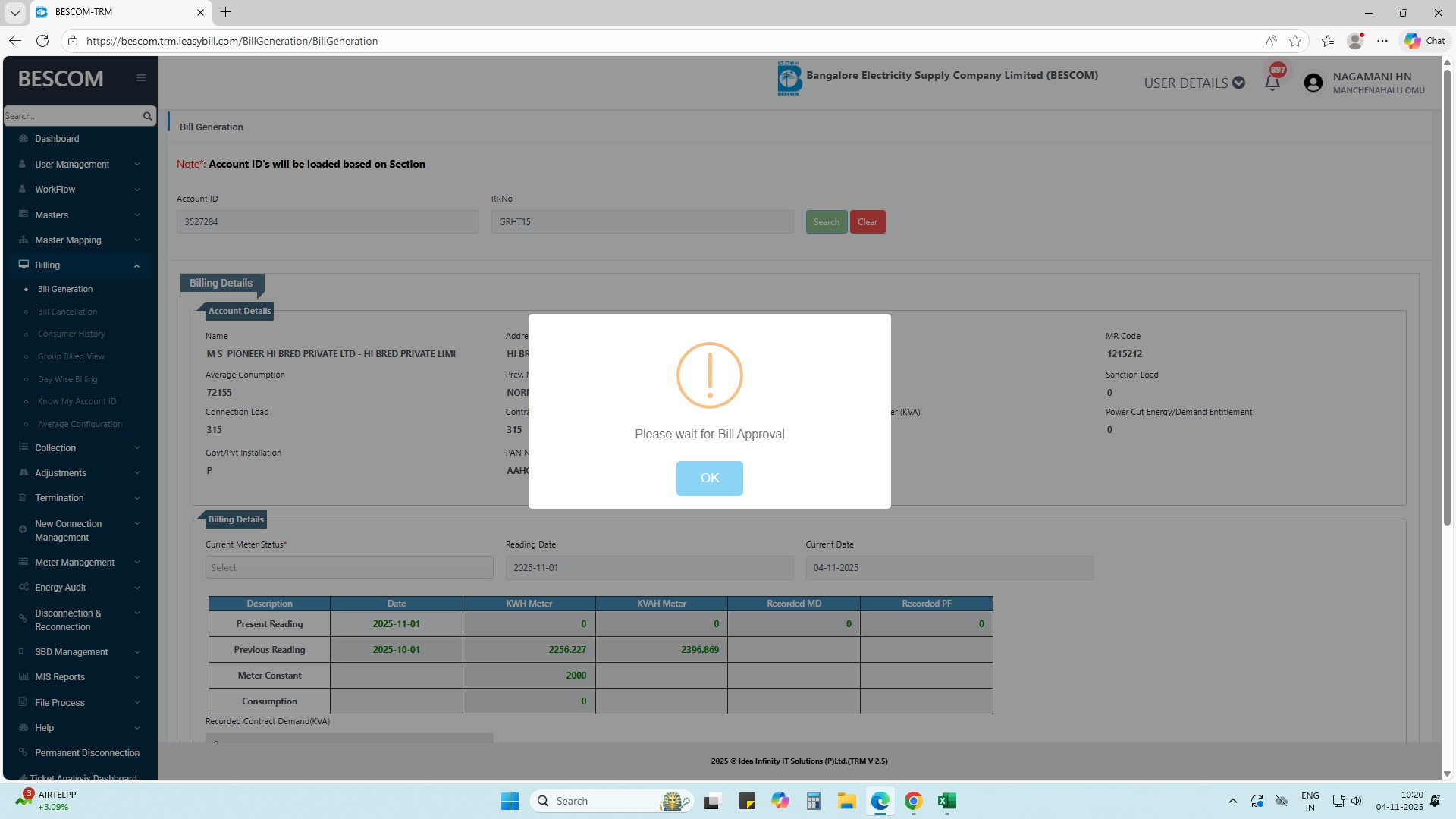The image size is (1456, 819).
Task: Click OK in the Bill Approval dialog
Action: point(709,478)
